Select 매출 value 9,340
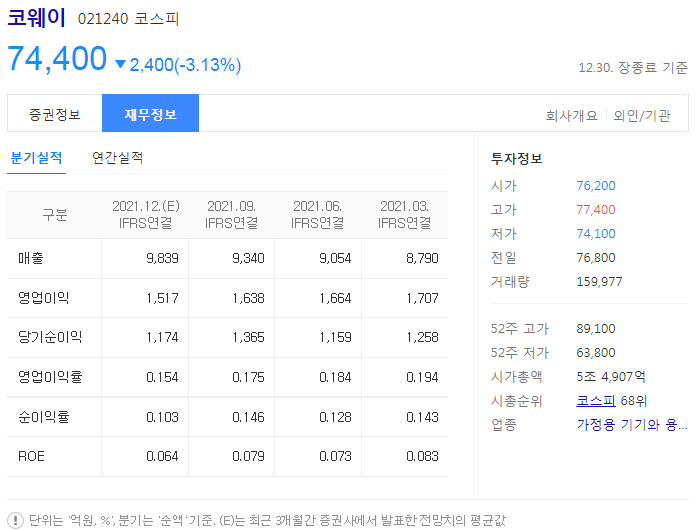This screenshot has width=698, height=530. tap(248, 258)
